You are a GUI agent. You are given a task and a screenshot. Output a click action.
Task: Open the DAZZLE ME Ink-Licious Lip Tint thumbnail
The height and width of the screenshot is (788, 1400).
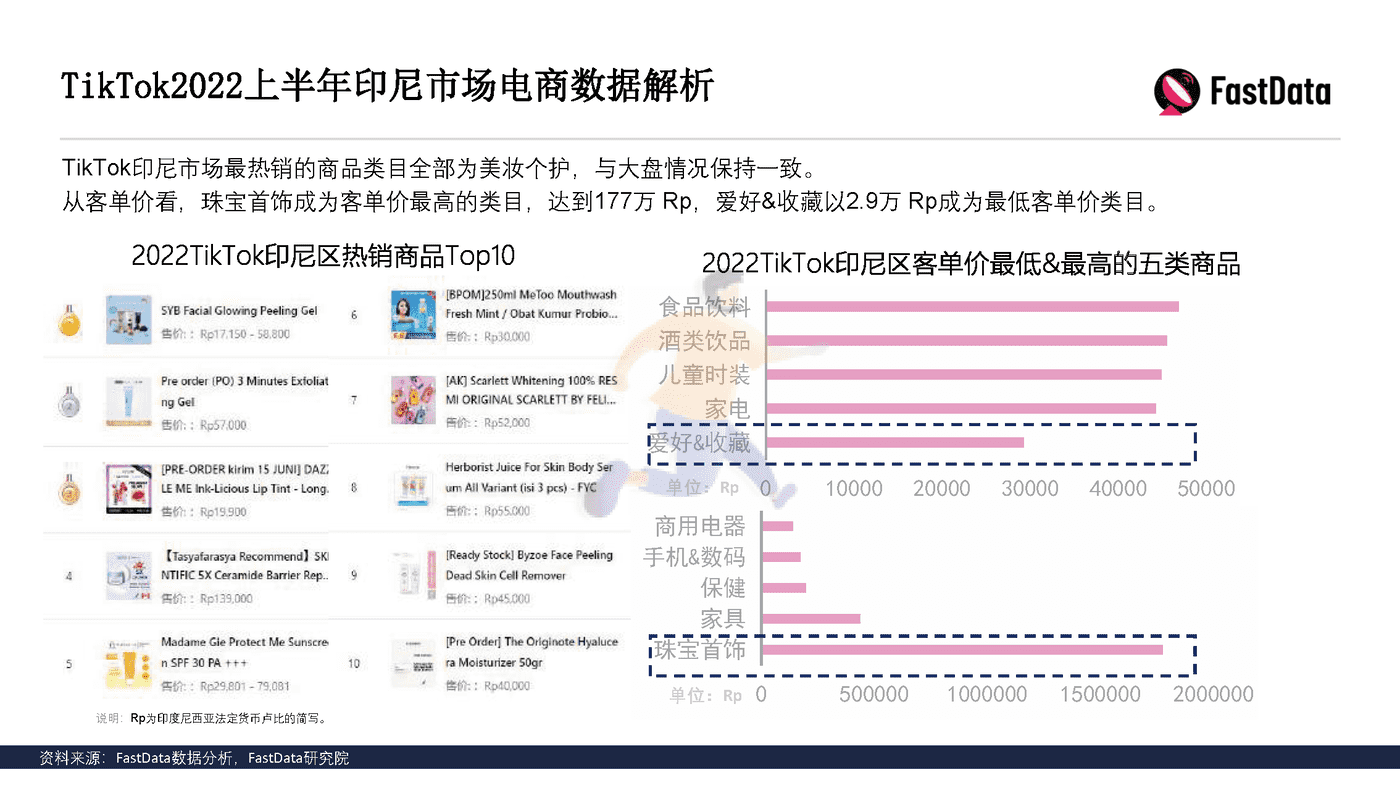pyautogui.click(x=128, y=490)
